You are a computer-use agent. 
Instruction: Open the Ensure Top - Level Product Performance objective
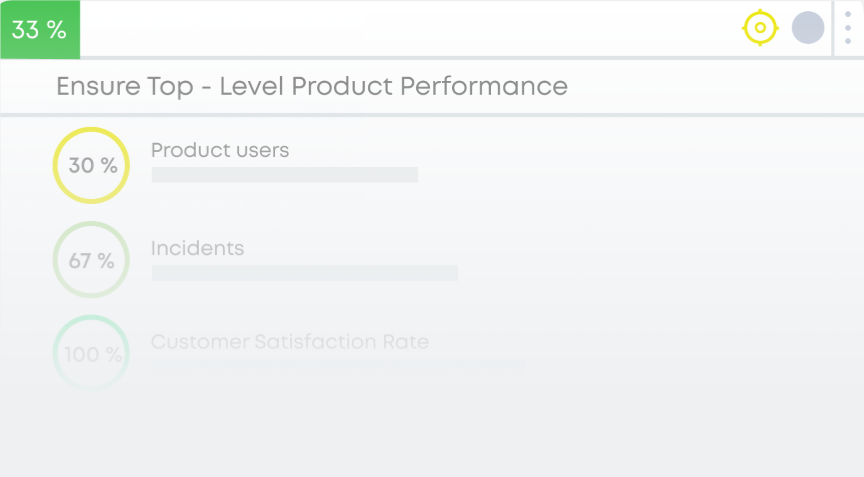coord(311,86)
